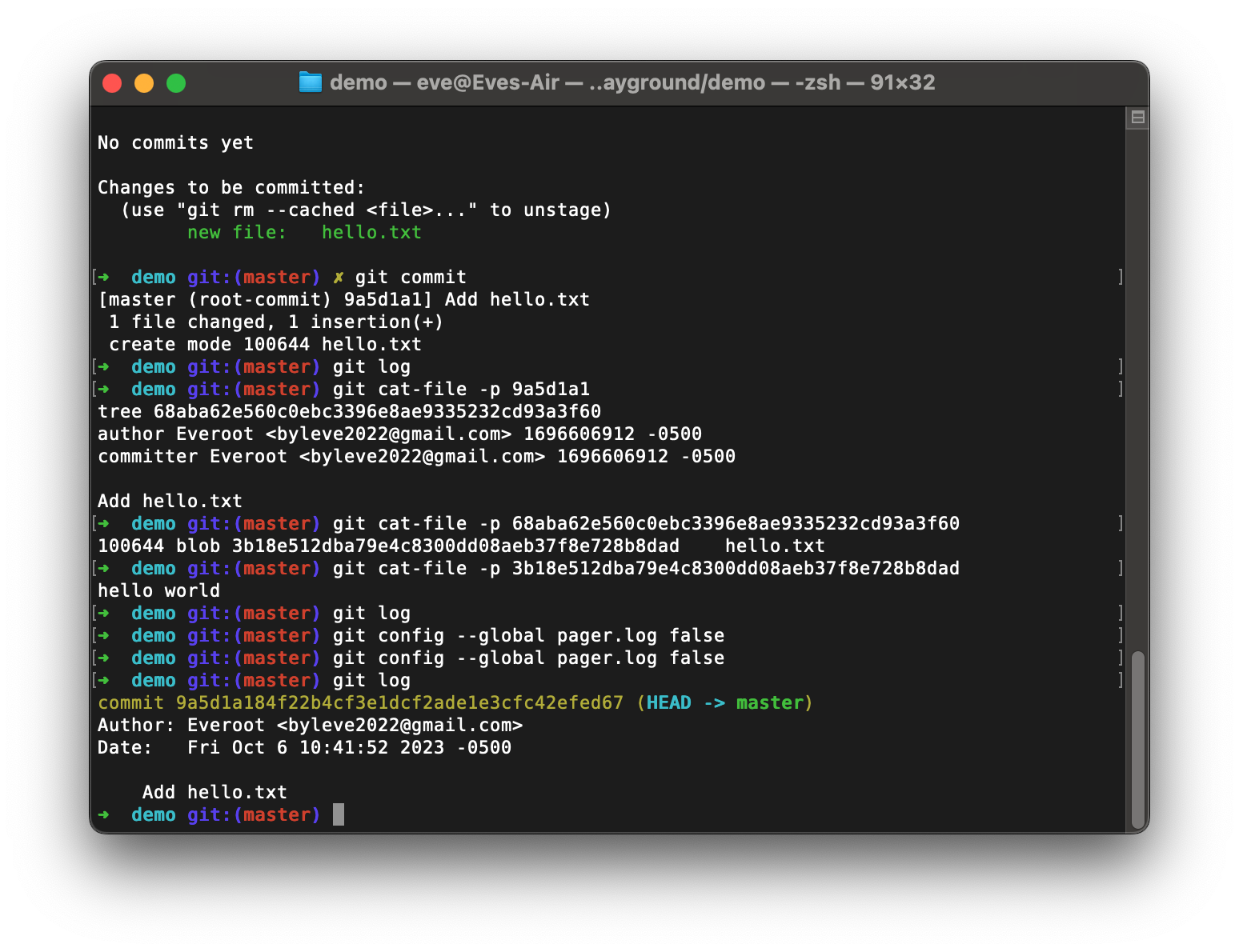Click the red close traffic light

click(x=112, y=82)
